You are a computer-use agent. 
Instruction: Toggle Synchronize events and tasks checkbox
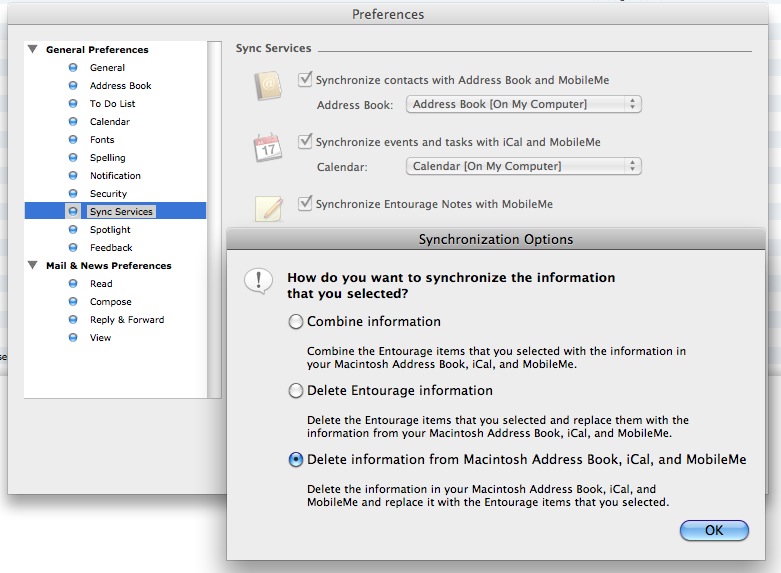point(305,141)
